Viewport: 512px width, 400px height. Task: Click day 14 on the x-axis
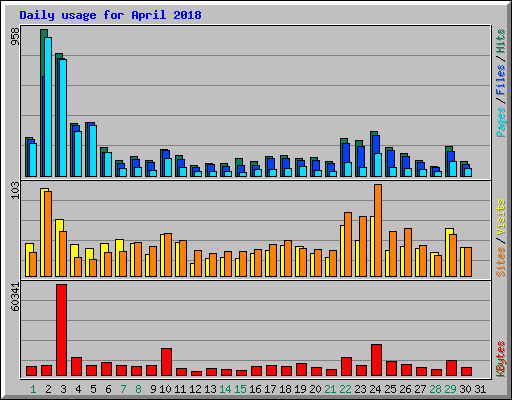225,389
